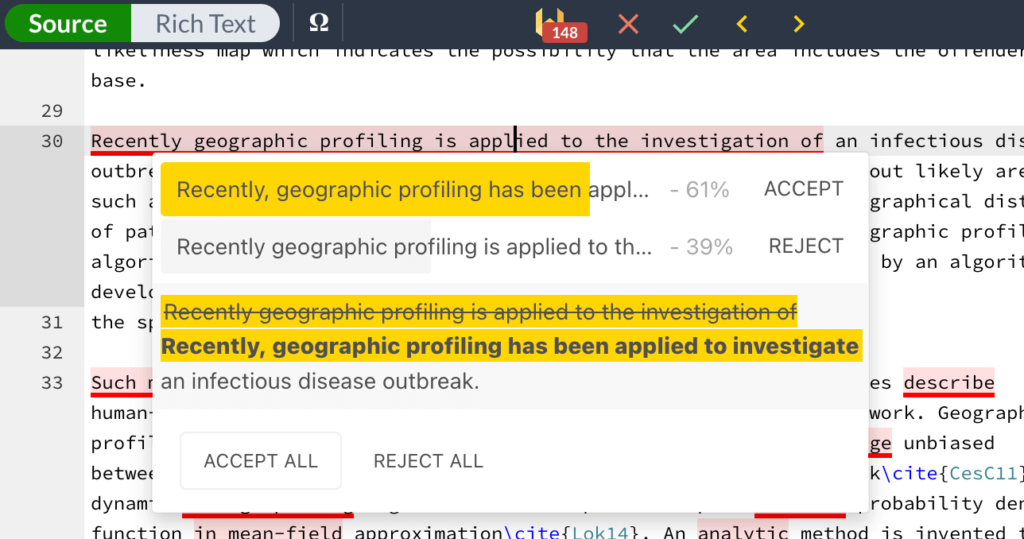The image size is (1024, 539).
Task: Click the ACCEPT ALL button
Action: (x=261, y=461)
